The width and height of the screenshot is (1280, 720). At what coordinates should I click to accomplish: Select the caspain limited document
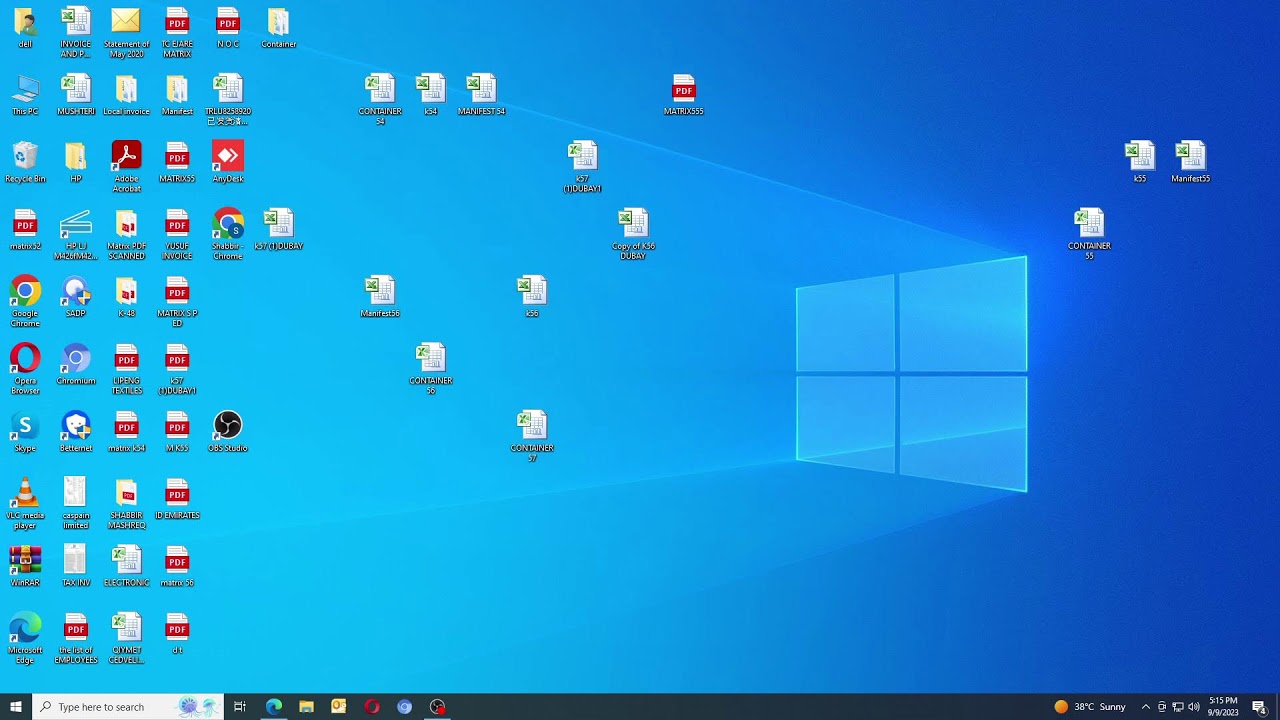click(x=76, y=503)
